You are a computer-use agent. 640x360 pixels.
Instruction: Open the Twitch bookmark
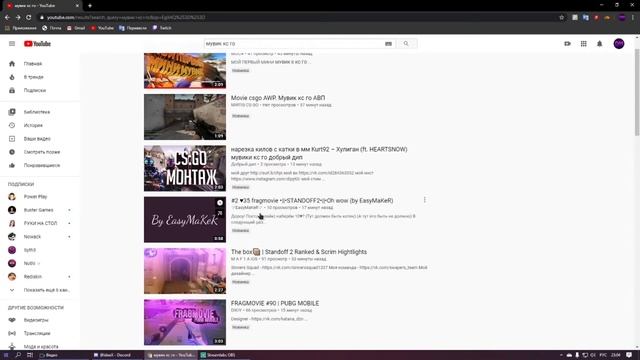[x=162, y=28]
